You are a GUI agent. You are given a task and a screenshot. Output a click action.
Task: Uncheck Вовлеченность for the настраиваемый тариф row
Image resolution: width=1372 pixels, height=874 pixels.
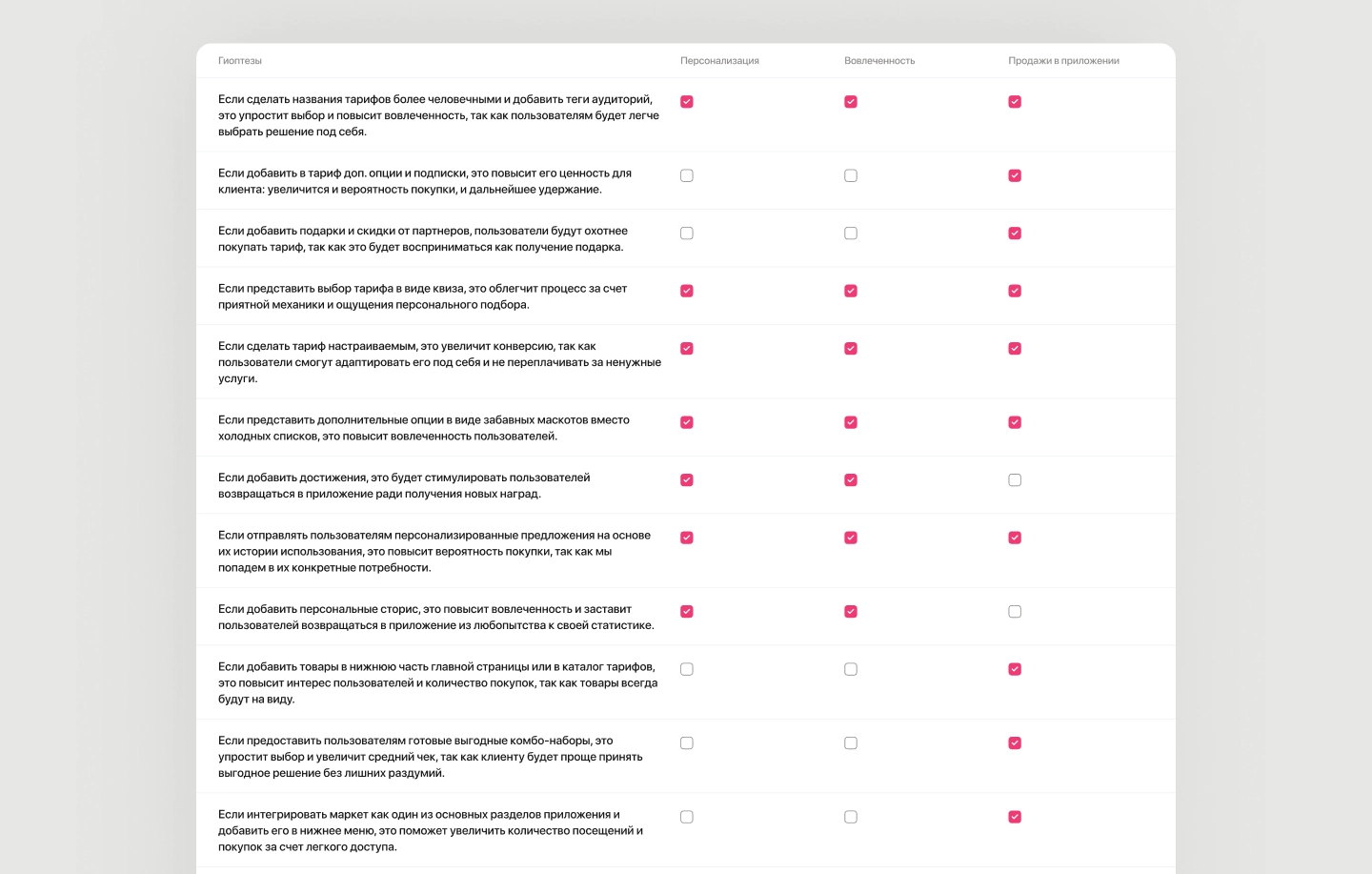click(851, 349)
